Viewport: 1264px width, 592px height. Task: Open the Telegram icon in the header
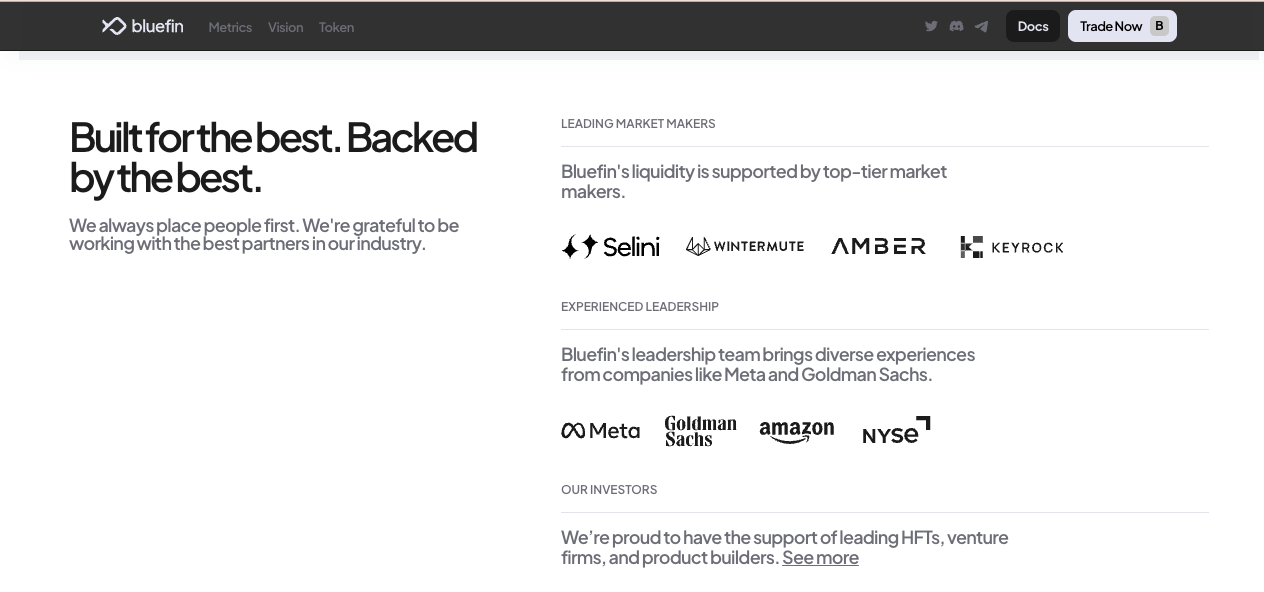(x=981, y=26)
